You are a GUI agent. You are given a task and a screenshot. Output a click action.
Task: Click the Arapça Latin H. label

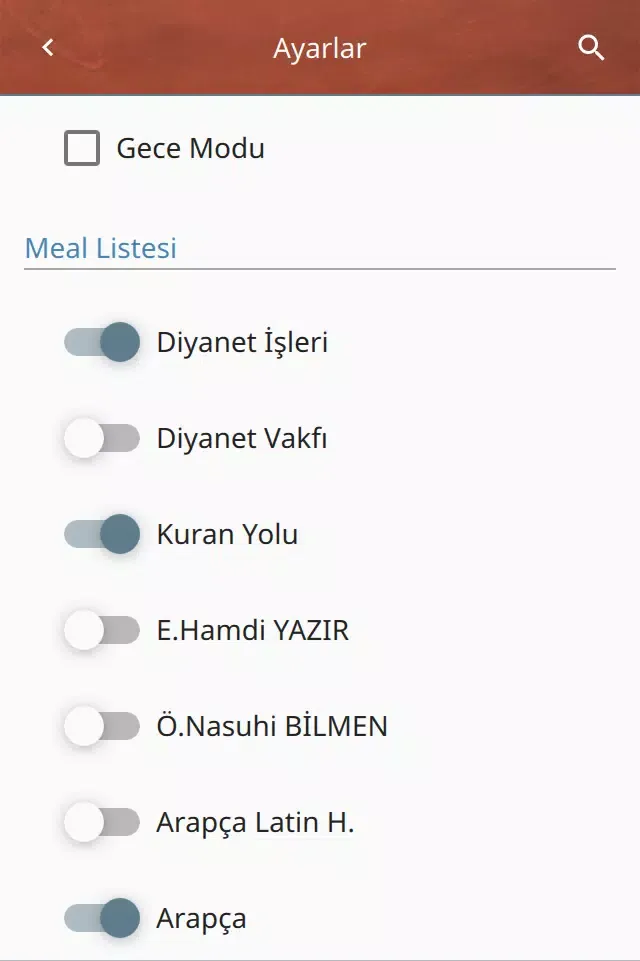(255, 822)
